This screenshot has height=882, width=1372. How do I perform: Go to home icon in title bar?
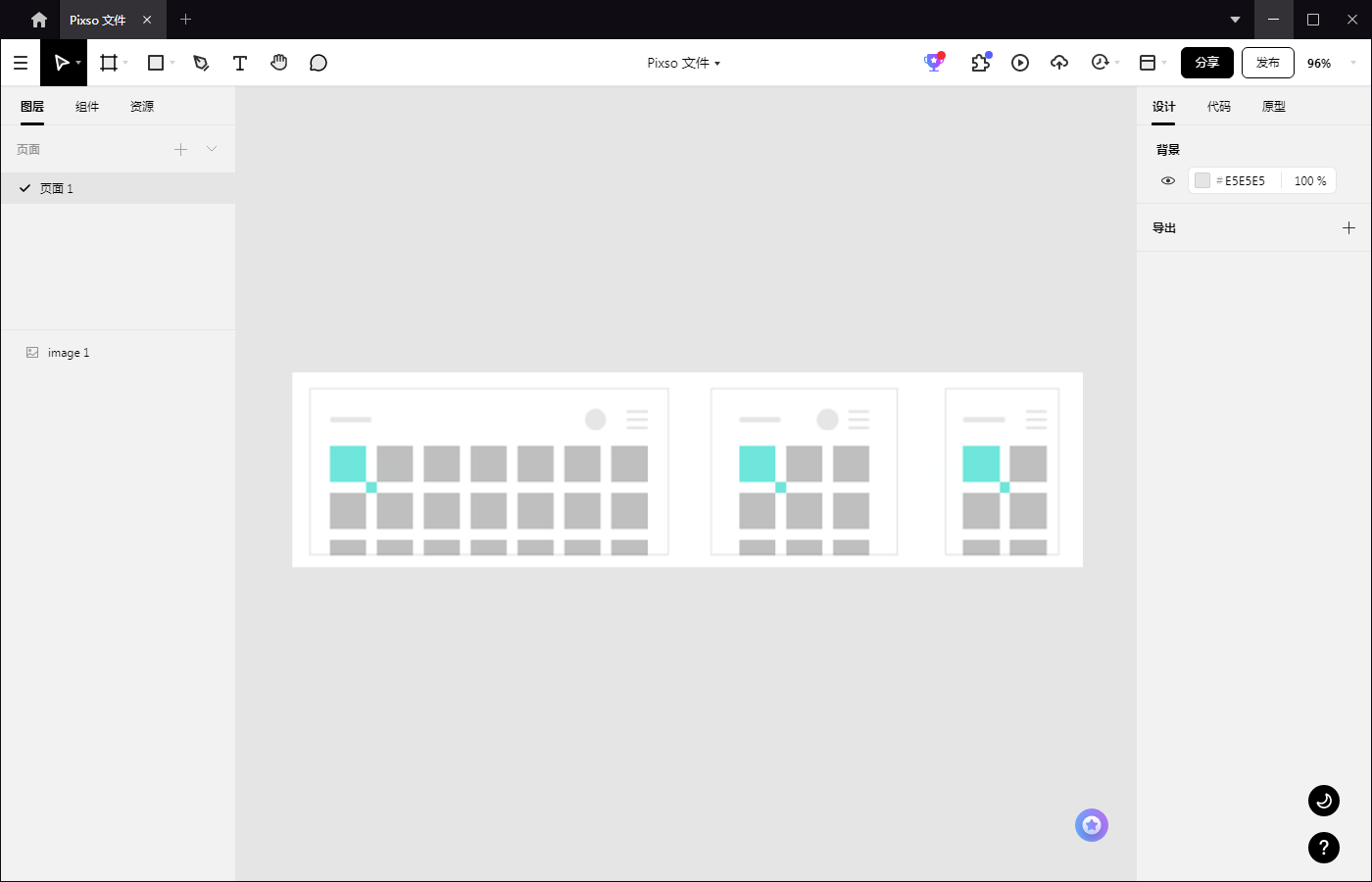(x=39, y=20)
